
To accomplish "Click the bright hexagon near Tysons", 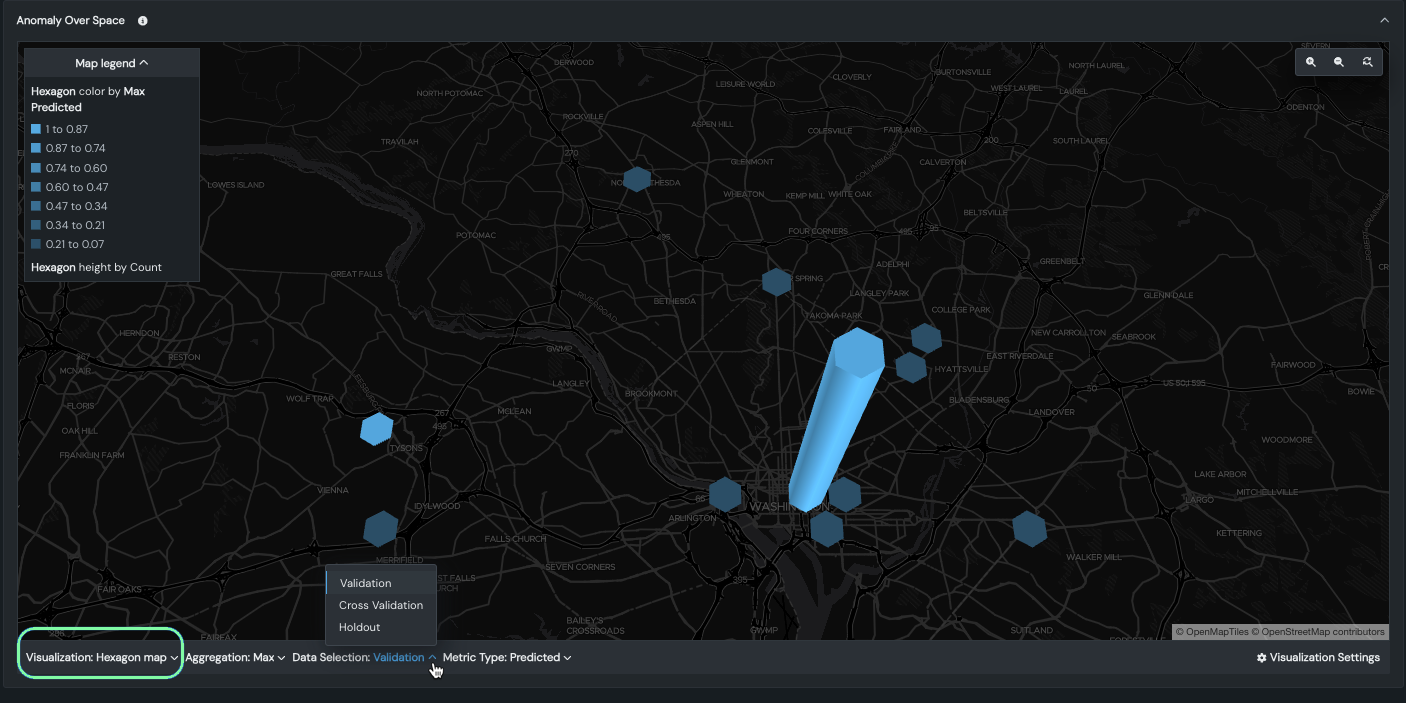I will click(x=376, y=429).
